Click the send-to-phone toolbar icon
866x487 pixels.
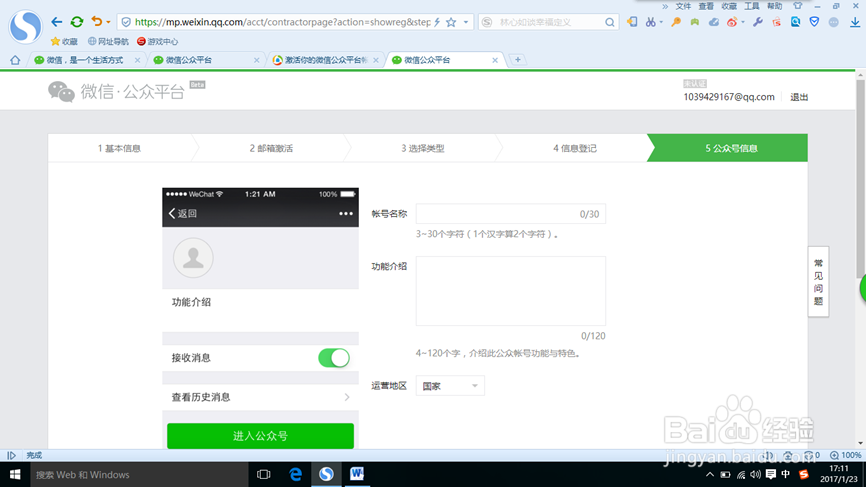(x=632, y=22)
